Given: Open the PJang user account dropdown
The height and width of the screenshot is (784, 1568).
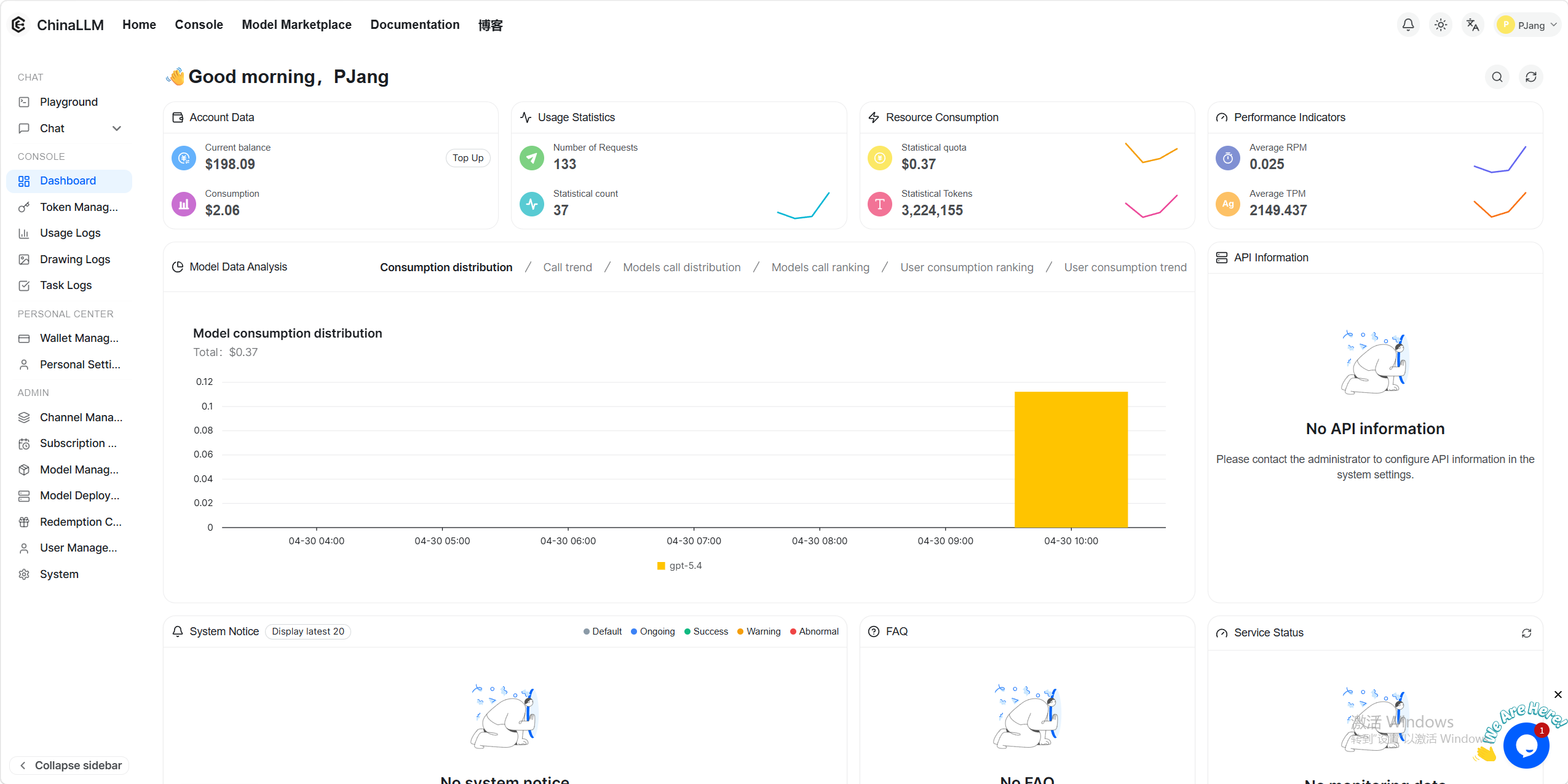Looking at the screenshot, I should pos(1529,25).
